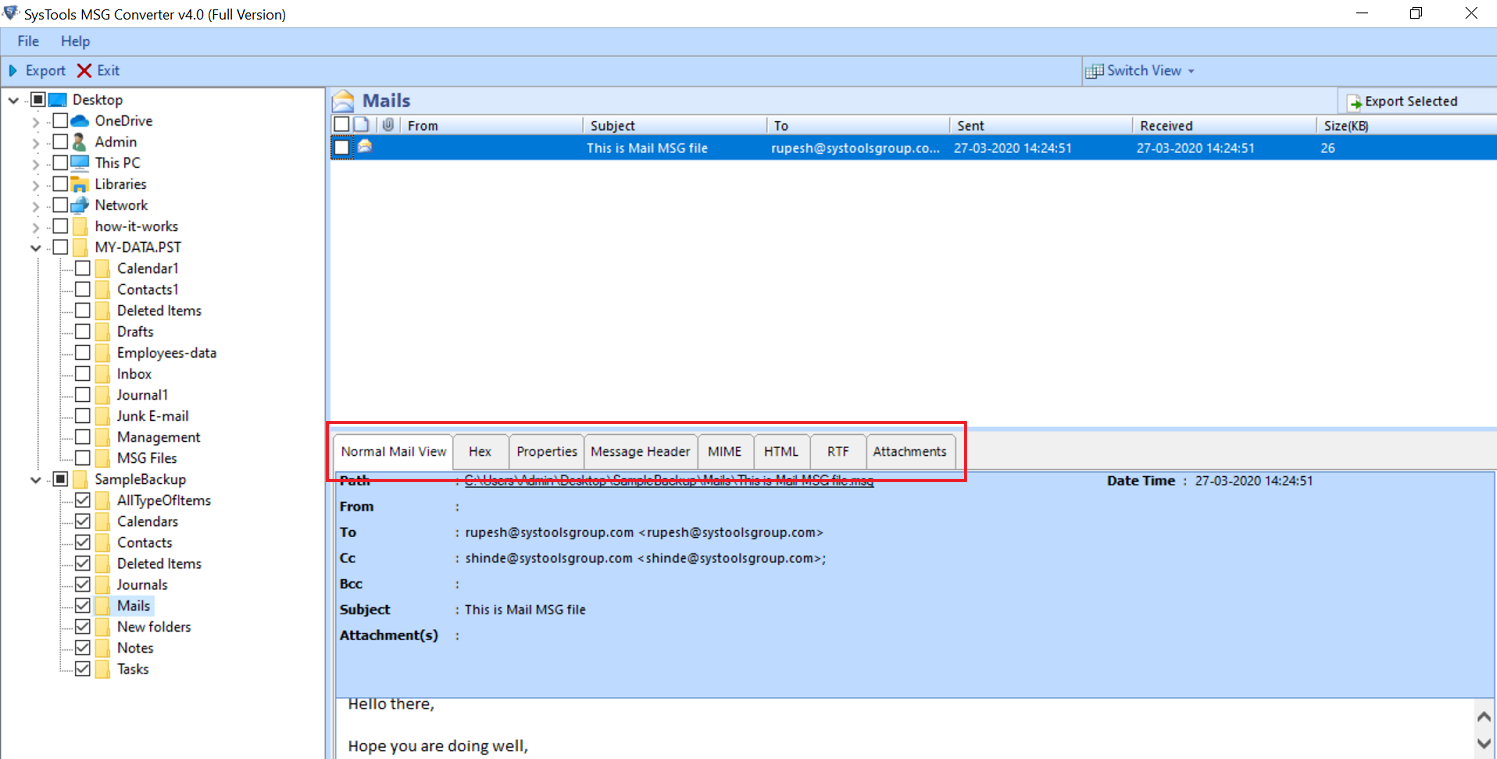Open the Switch View dropdown arrow
This screenshot has height=759, width=1497.
click(x=1191, y=71)
